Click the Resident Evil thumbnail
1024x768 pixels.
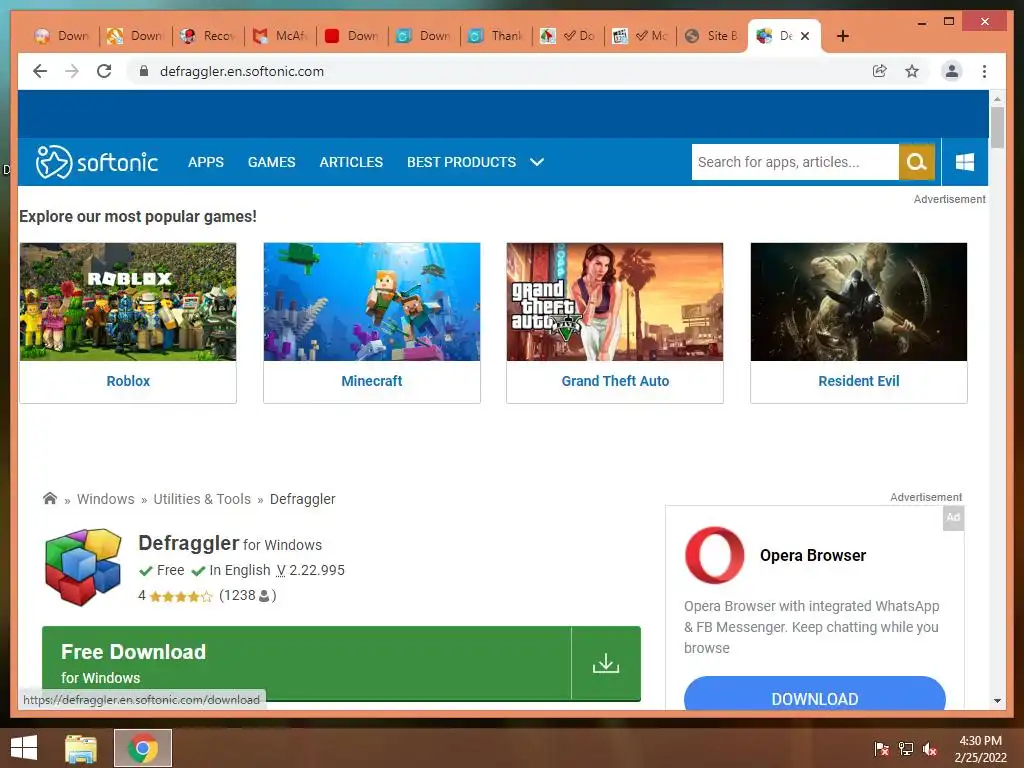pos(859,302)
